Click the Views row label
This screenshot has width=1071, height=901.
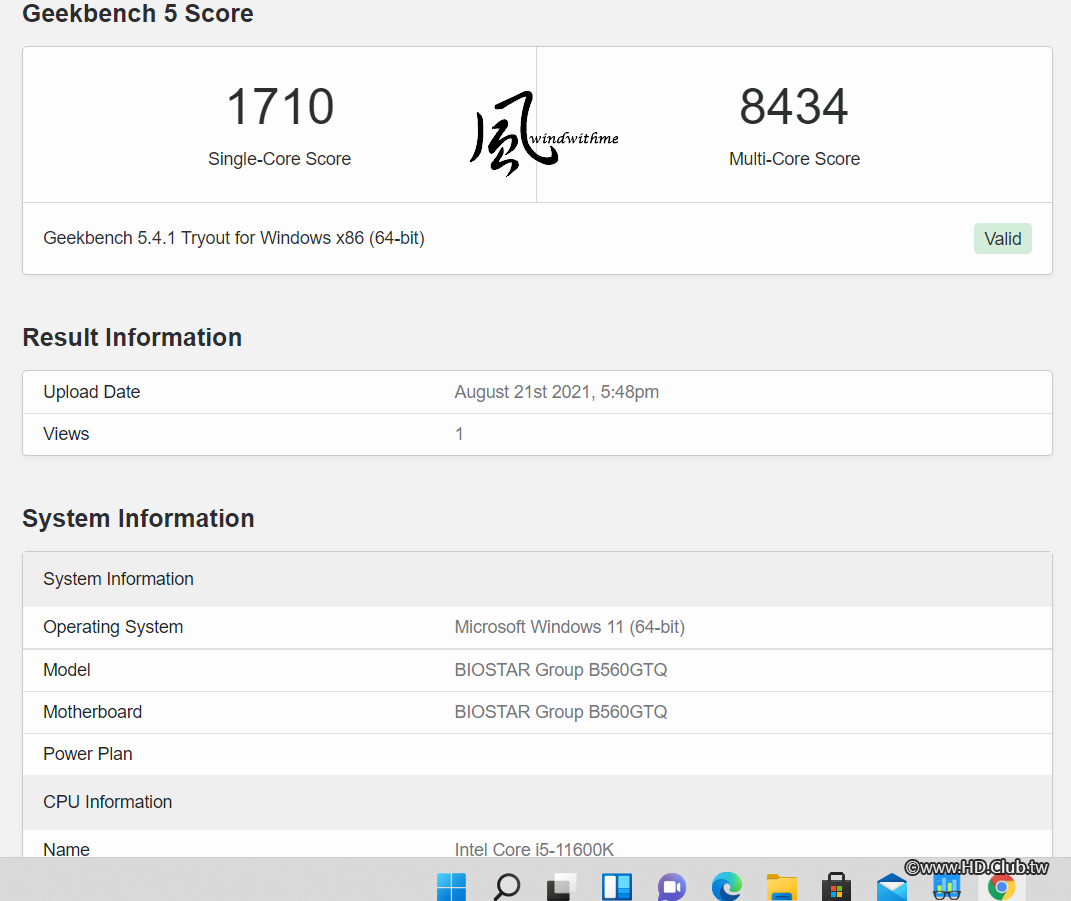point(66,434)
